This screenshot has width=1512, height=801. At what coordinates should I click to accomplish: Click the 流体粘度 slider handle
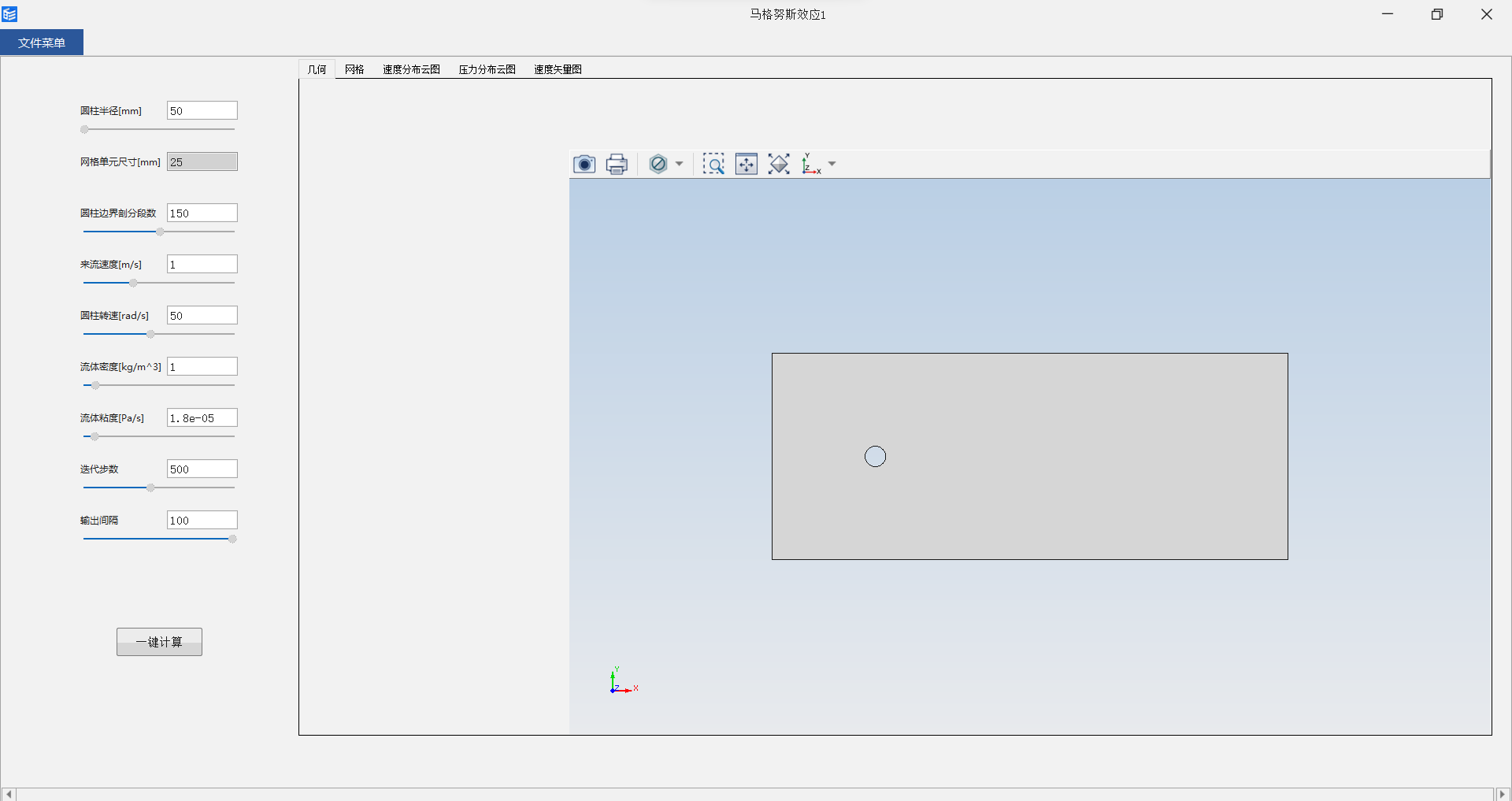pyautogui.click(x=94, y=436)
